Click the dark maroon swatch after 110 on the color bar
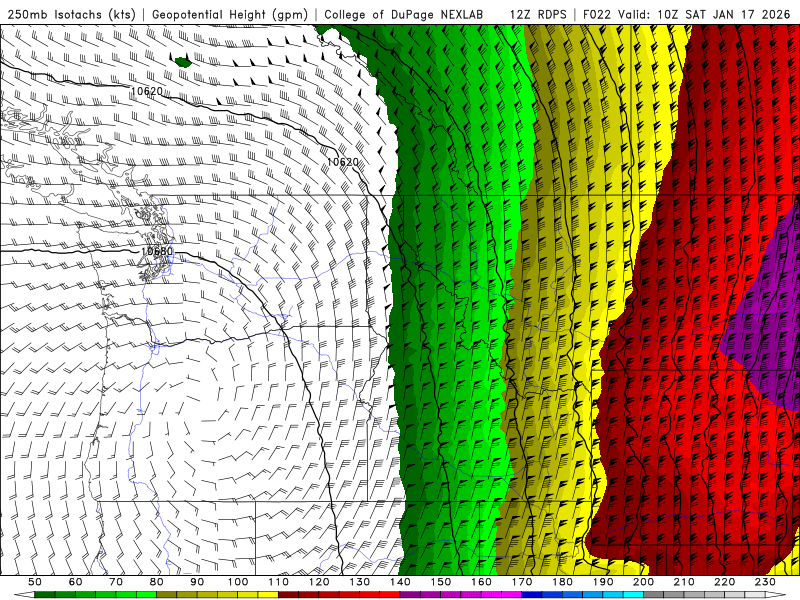Screen dimensions: 800x600 289,595
